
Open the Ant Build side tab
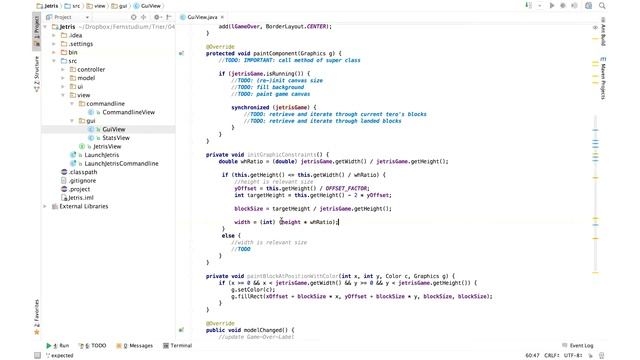click(x=603, y=31)
